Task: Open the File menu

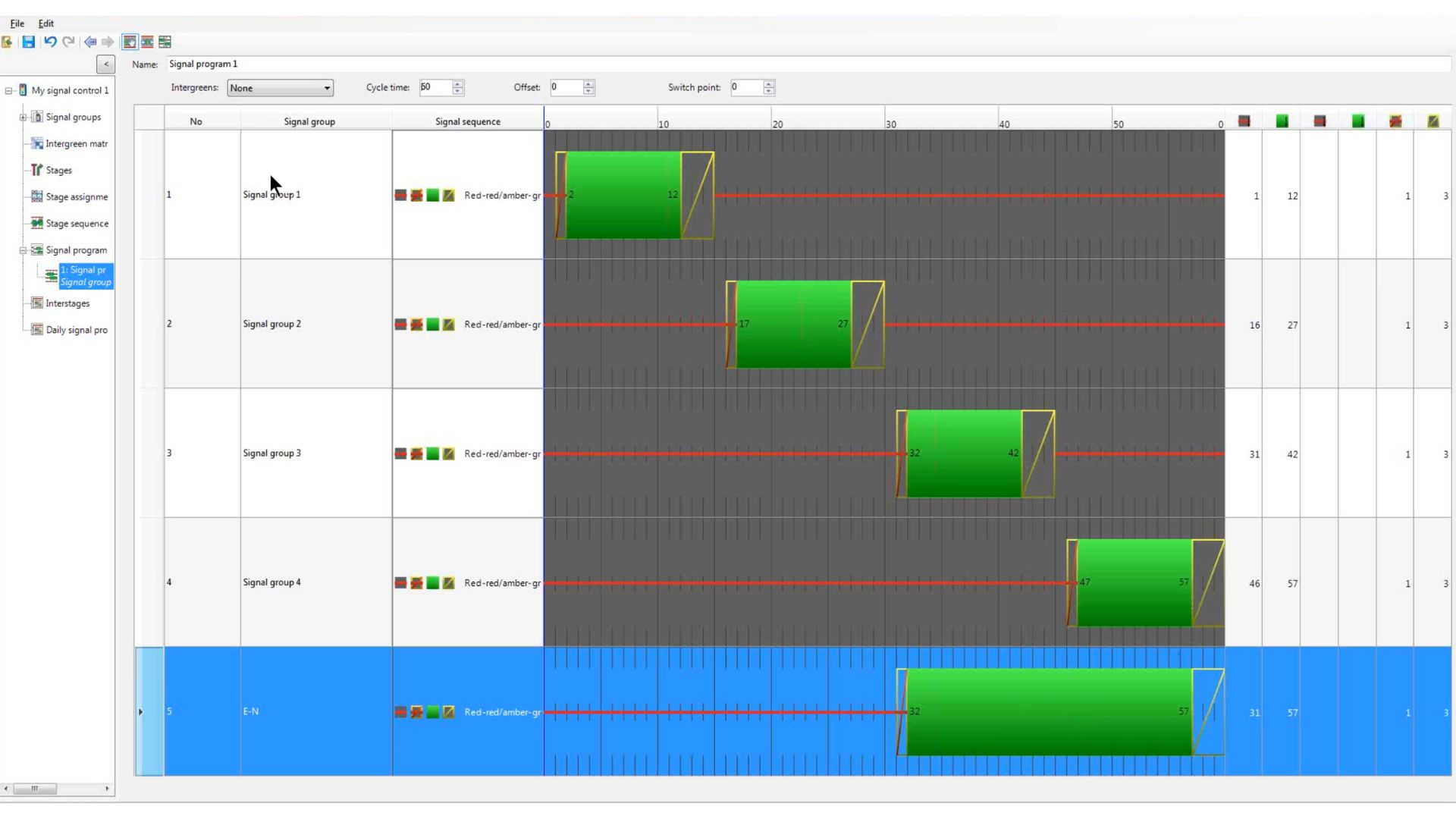Action: pos(17,24)
